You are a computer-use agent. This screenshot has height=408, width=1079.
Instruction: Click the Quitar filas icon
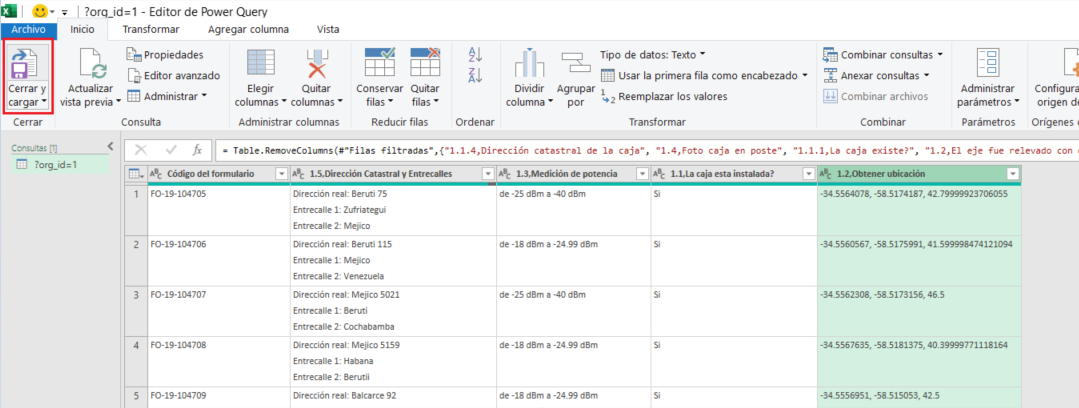(425, 63)
